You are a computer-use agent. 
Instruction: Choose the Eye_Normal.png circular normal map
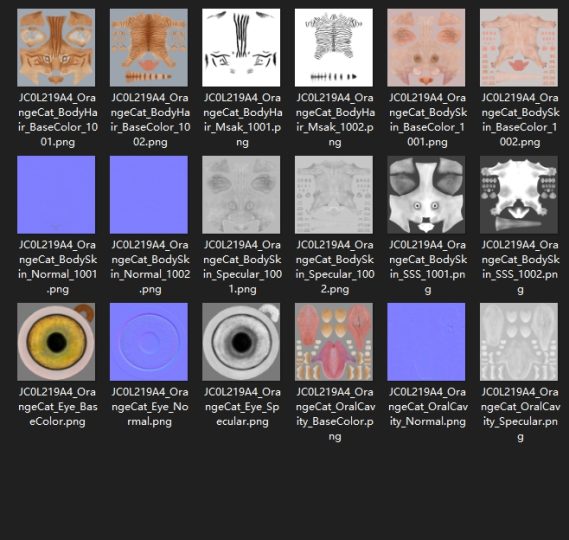(x=149, y=342)
